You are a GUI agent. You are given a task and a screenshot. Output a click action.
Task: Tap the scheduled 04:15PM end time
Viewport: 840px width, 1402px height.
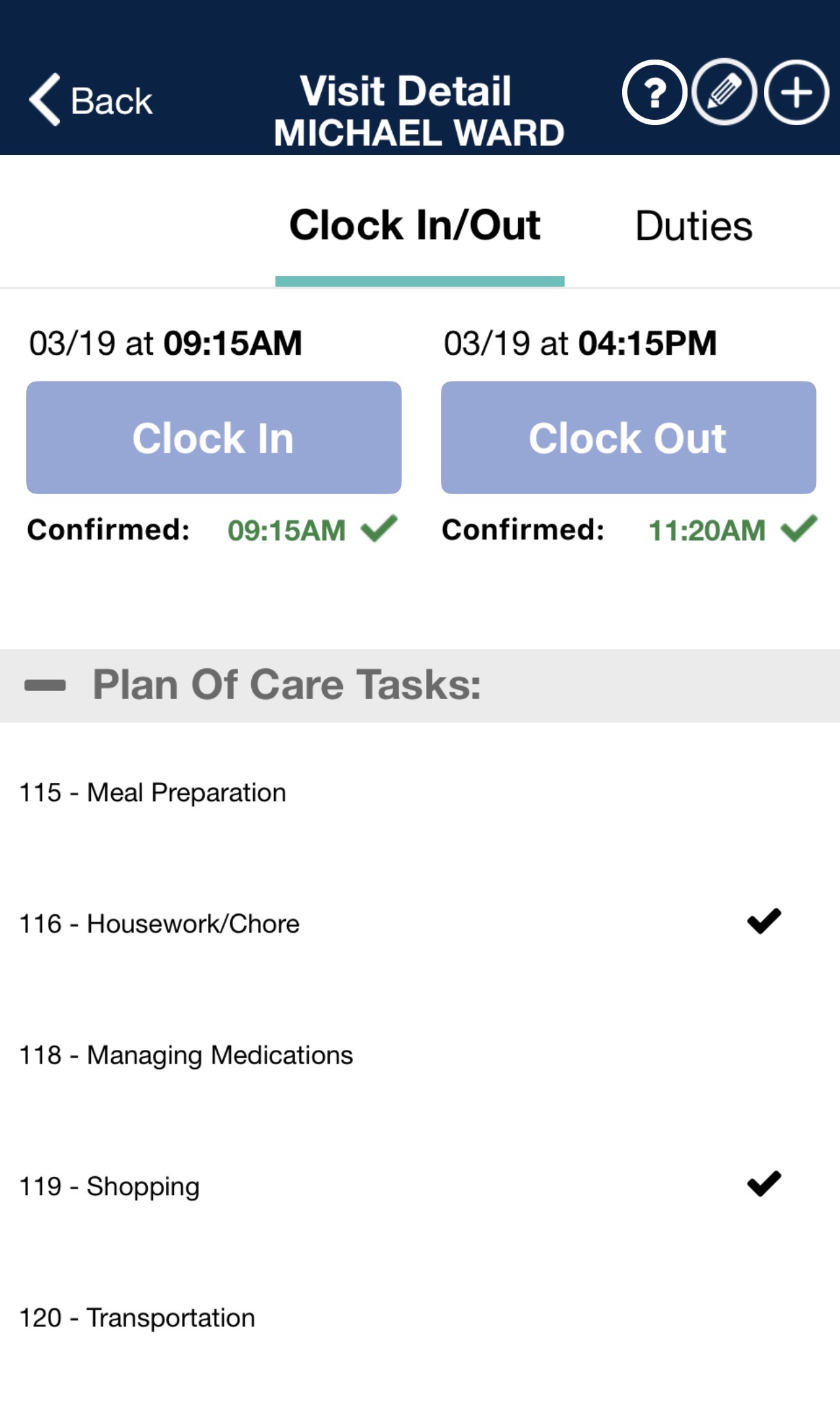(x=647, y=343)
